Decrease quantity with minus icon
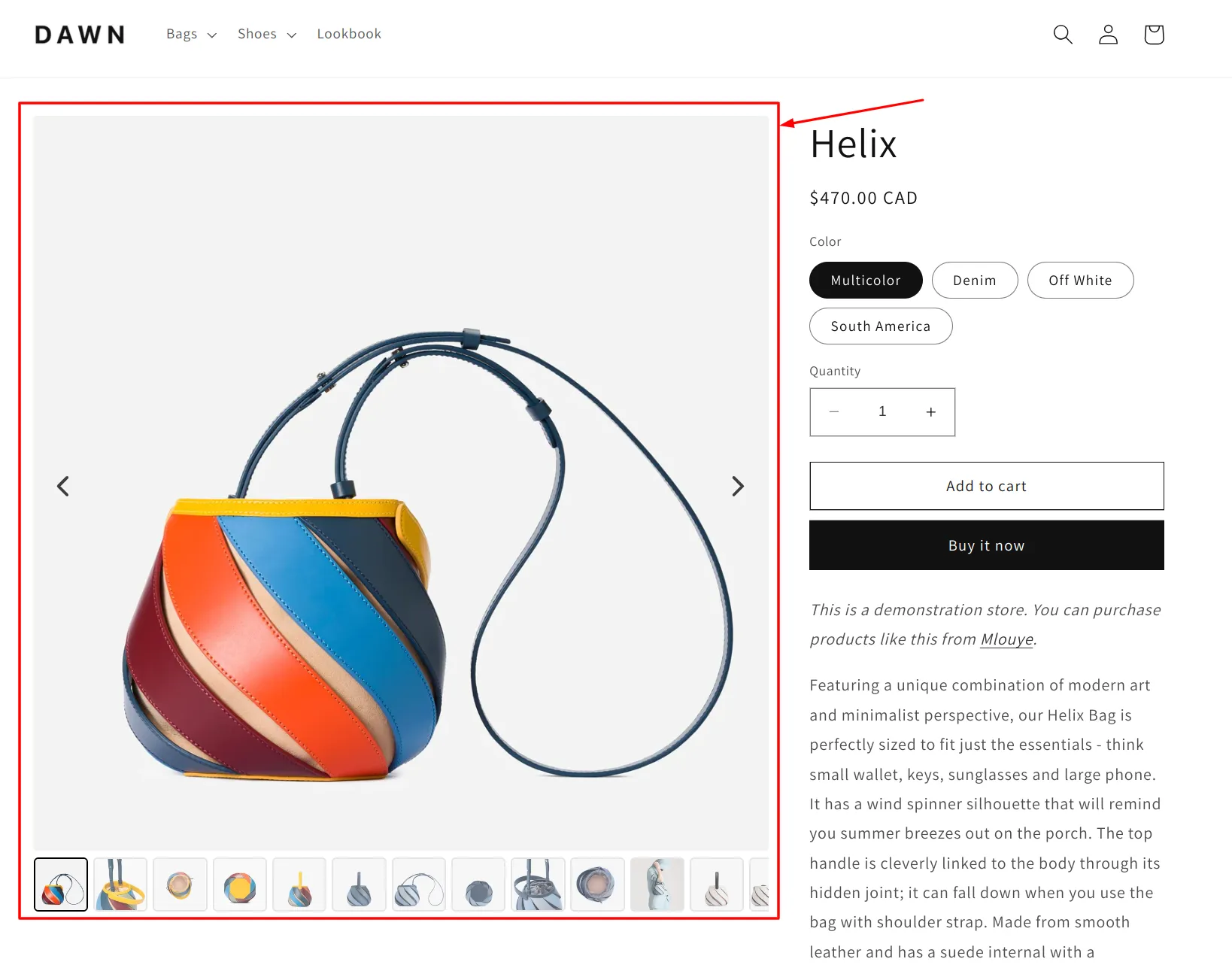 pyautogui.click(x=834, y=412)
